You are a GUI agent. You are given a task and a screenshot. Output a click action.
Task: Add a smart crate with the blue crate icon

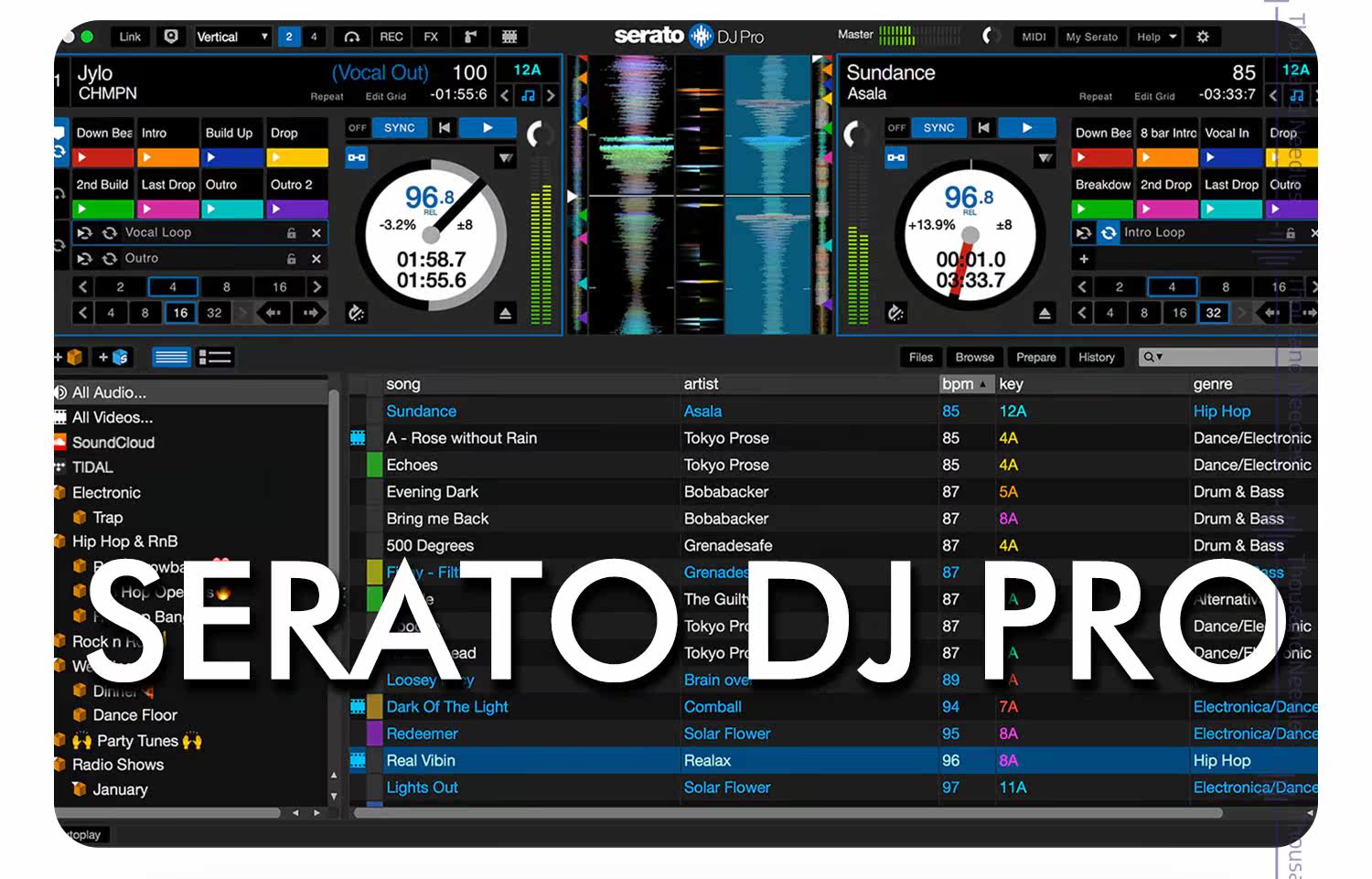tap(114, 357)
